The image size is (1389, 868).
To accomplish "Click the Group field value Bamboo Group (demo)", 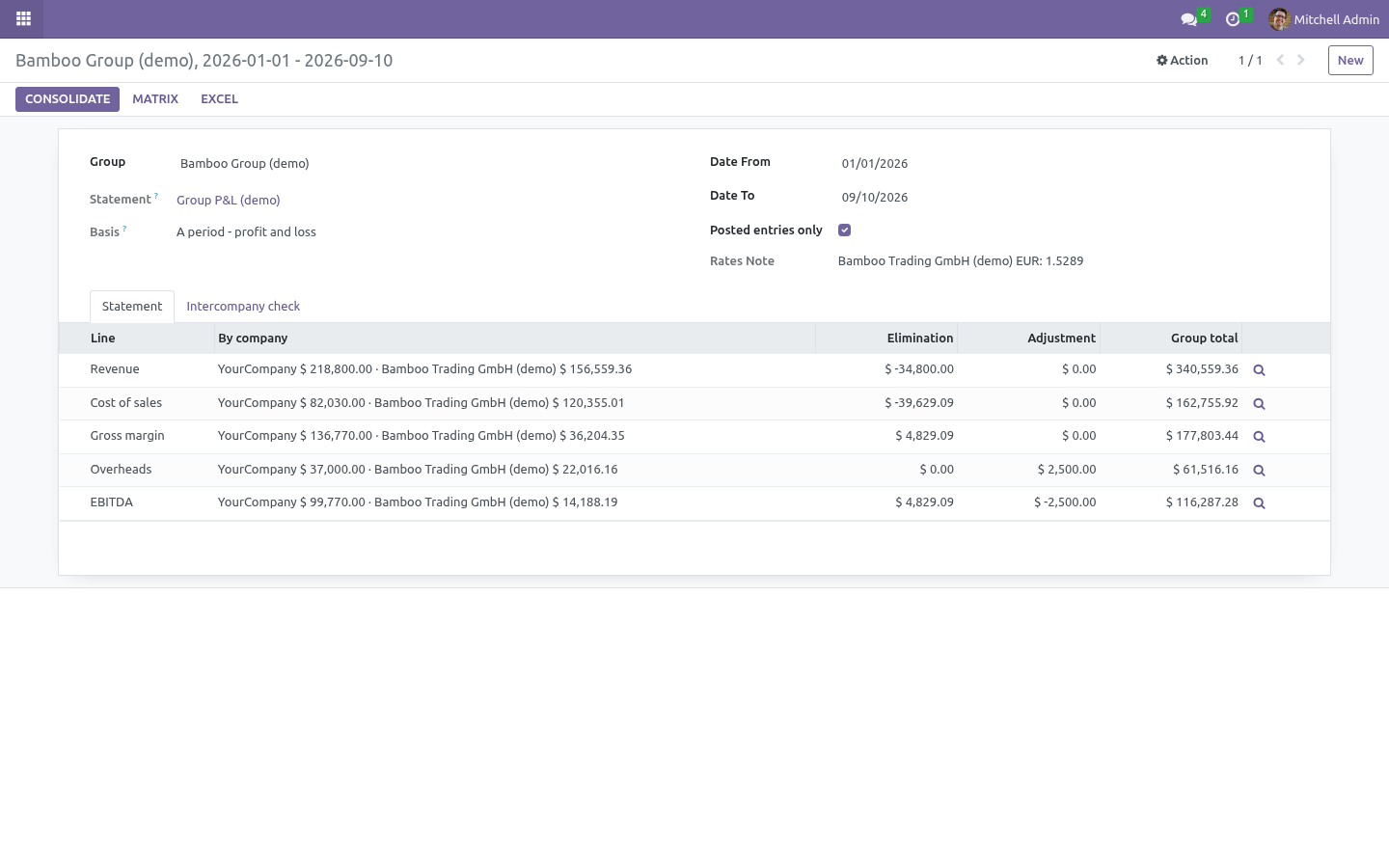I will 245,164.
